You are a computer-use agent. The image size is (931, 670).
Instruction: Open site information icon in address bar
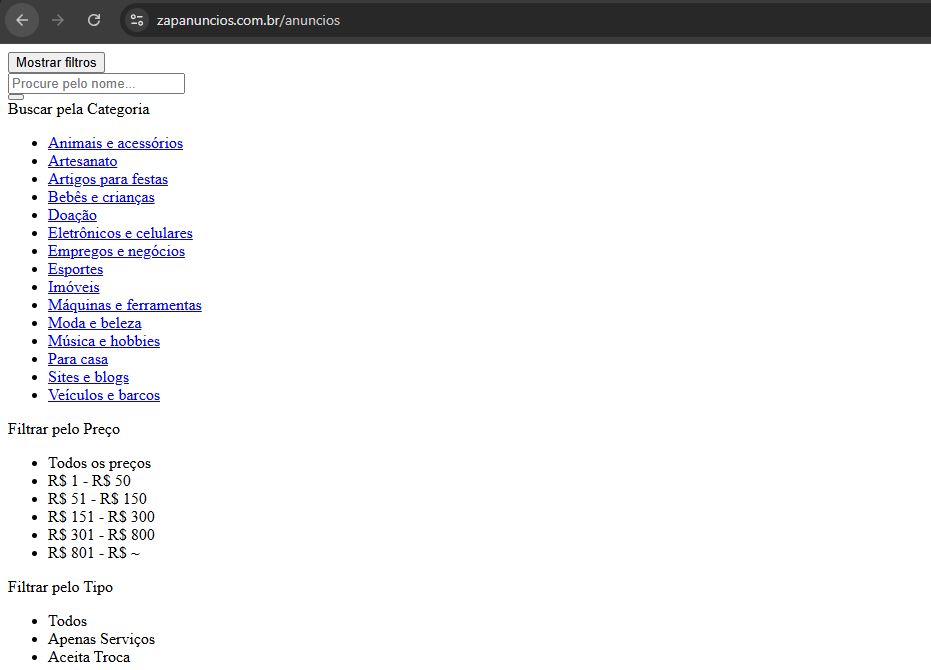[137, 20]
